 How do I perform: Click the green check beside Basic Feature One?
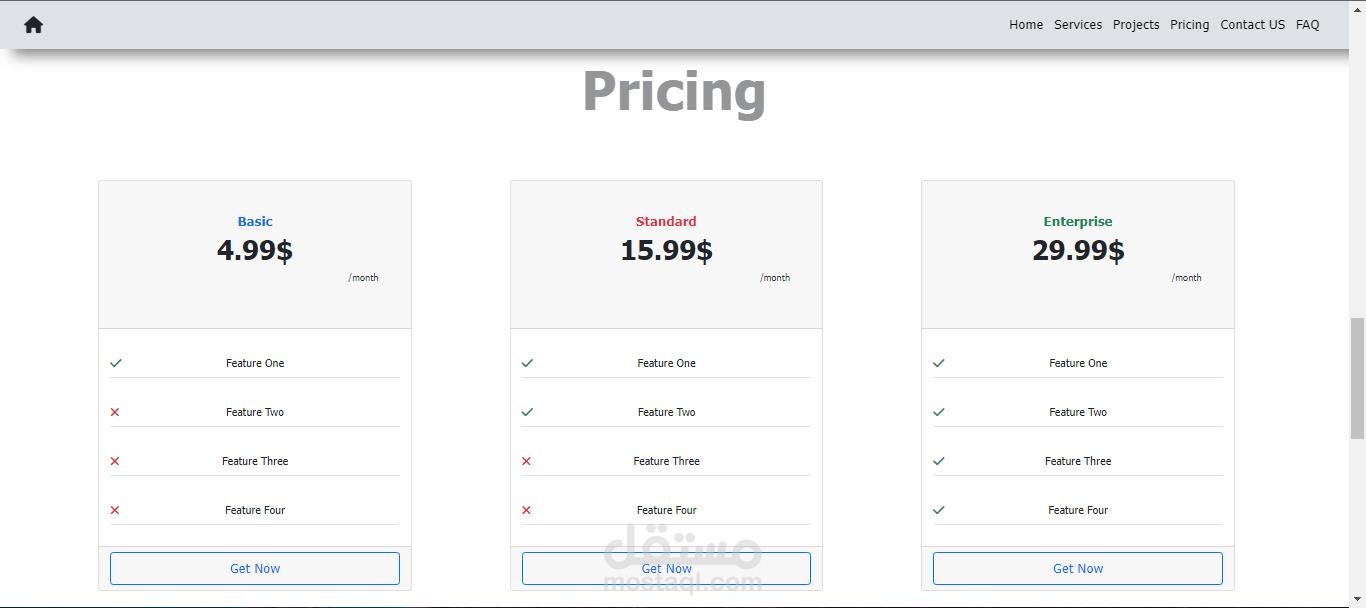[116, 363]
